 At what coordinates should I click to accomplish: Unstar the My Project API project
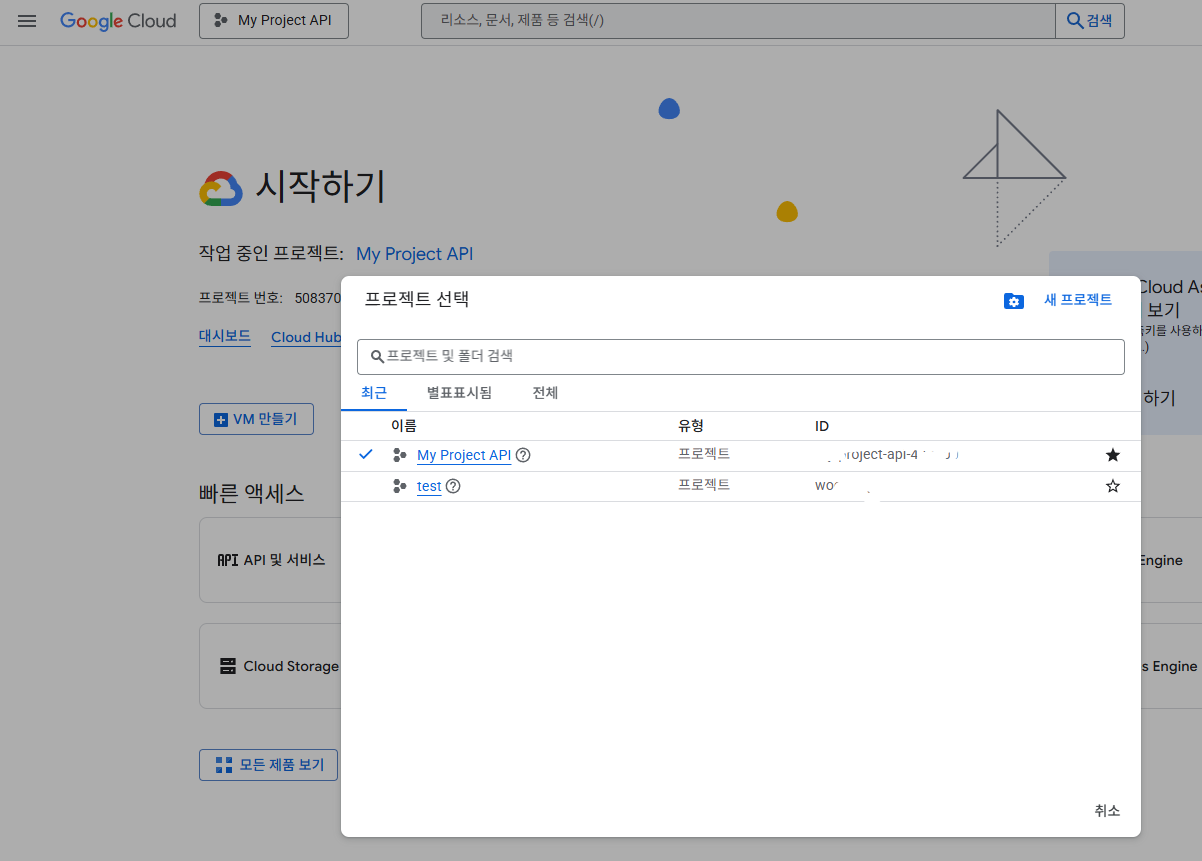pyautogui.click(x=1113, y=455)
